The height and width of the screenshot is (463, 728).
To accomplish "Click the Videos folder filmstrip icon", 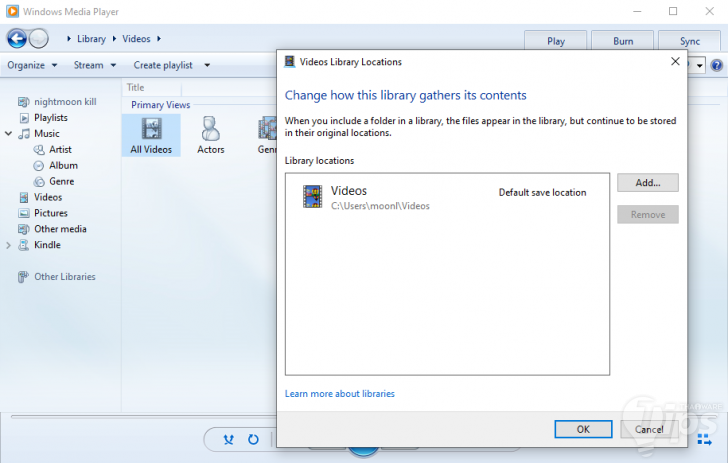I will pos(312,196).
